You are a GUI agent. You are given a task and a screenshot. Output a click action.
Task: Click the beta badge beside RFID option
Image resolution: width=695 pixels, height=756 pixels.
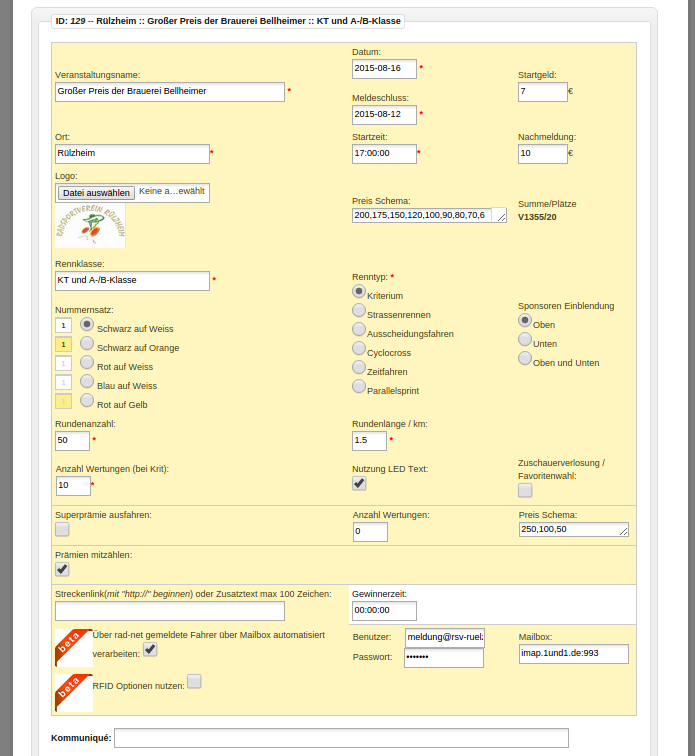[73, 691]
